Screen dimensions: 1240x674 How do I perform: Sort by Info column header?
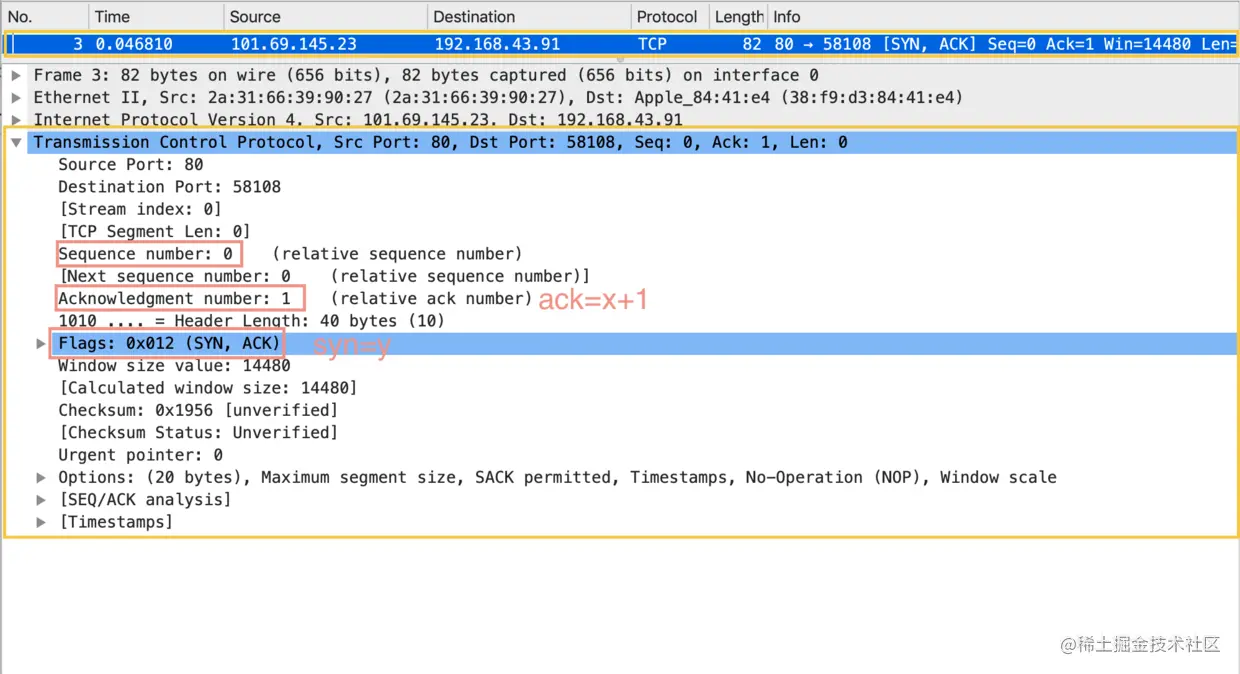tap(1003, 17)
